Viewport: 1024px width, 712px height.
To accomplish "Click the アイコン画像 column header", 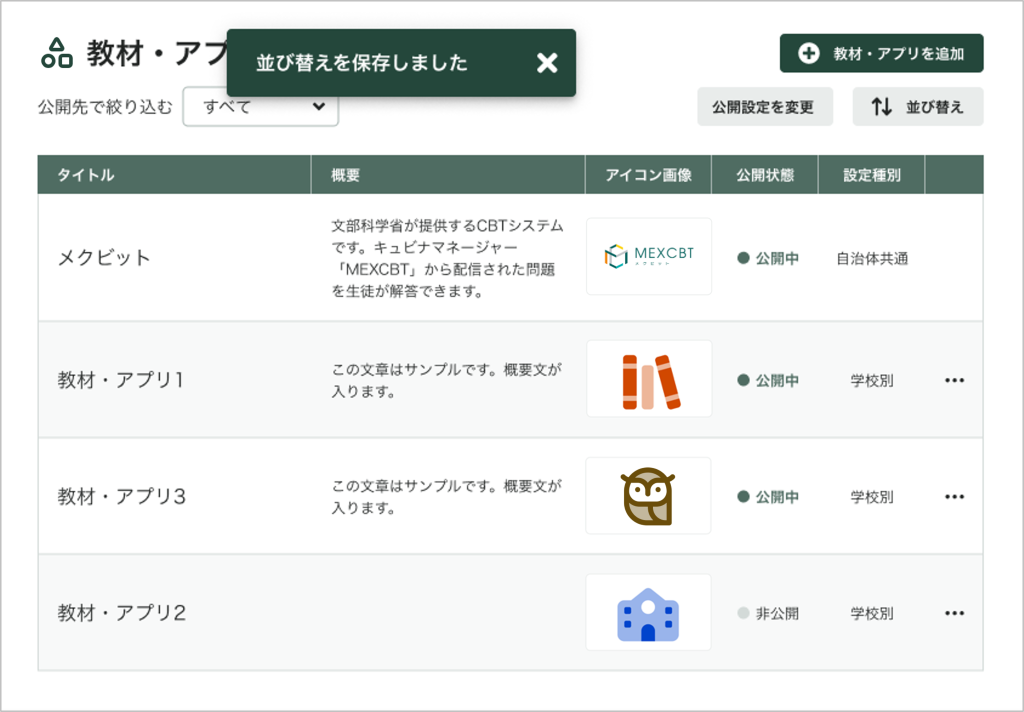I will click(x=648, y=174).
